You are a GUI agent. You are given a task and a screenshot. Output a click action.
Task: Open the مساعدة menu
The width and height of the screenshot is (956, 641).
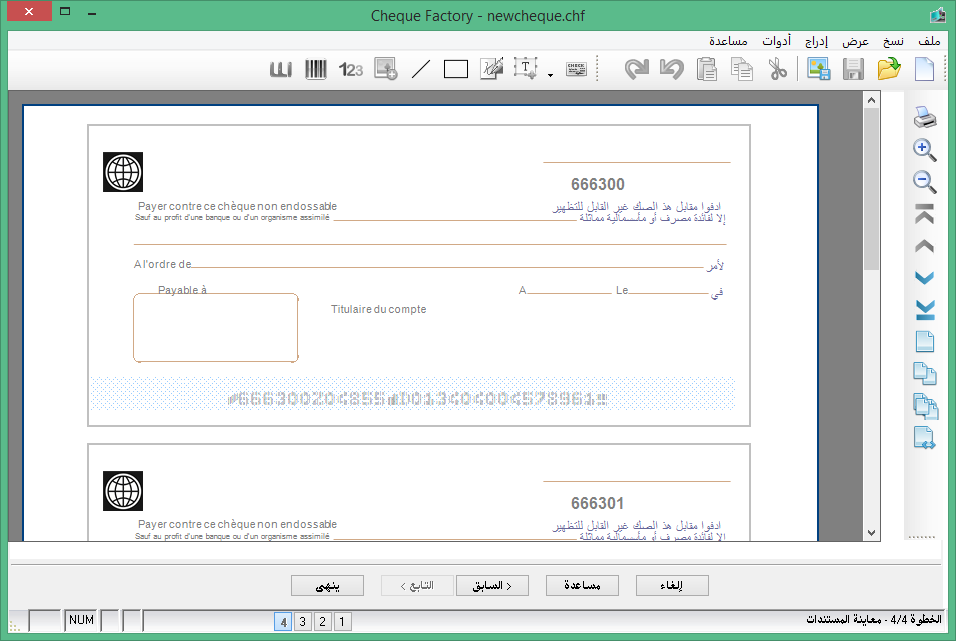point(728,41)
